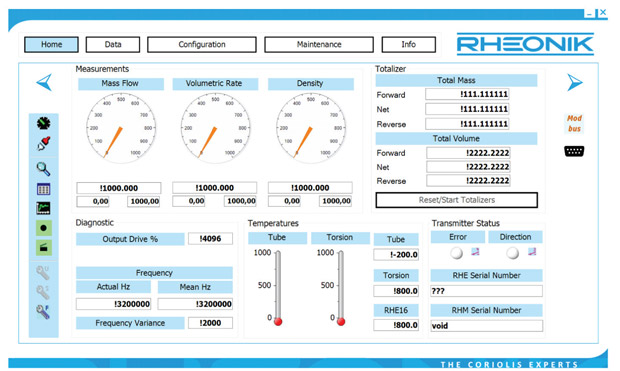Open the magnifying glass search icon

(43, 169)
